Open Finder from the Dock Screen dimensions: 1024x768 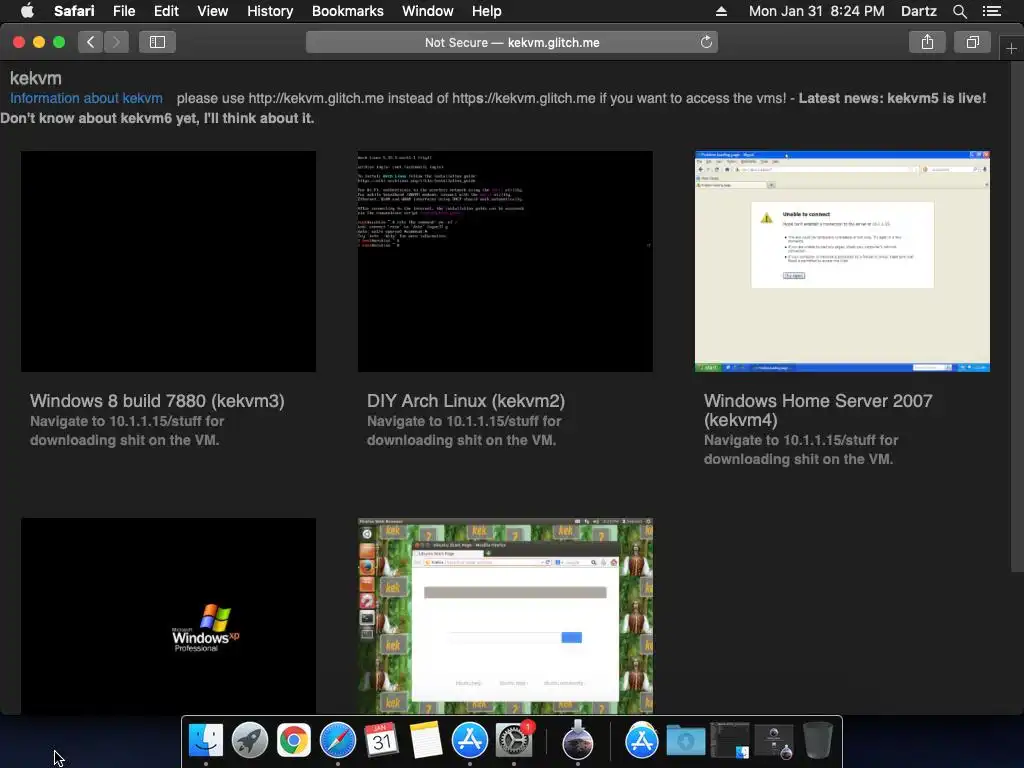[206, 740]
